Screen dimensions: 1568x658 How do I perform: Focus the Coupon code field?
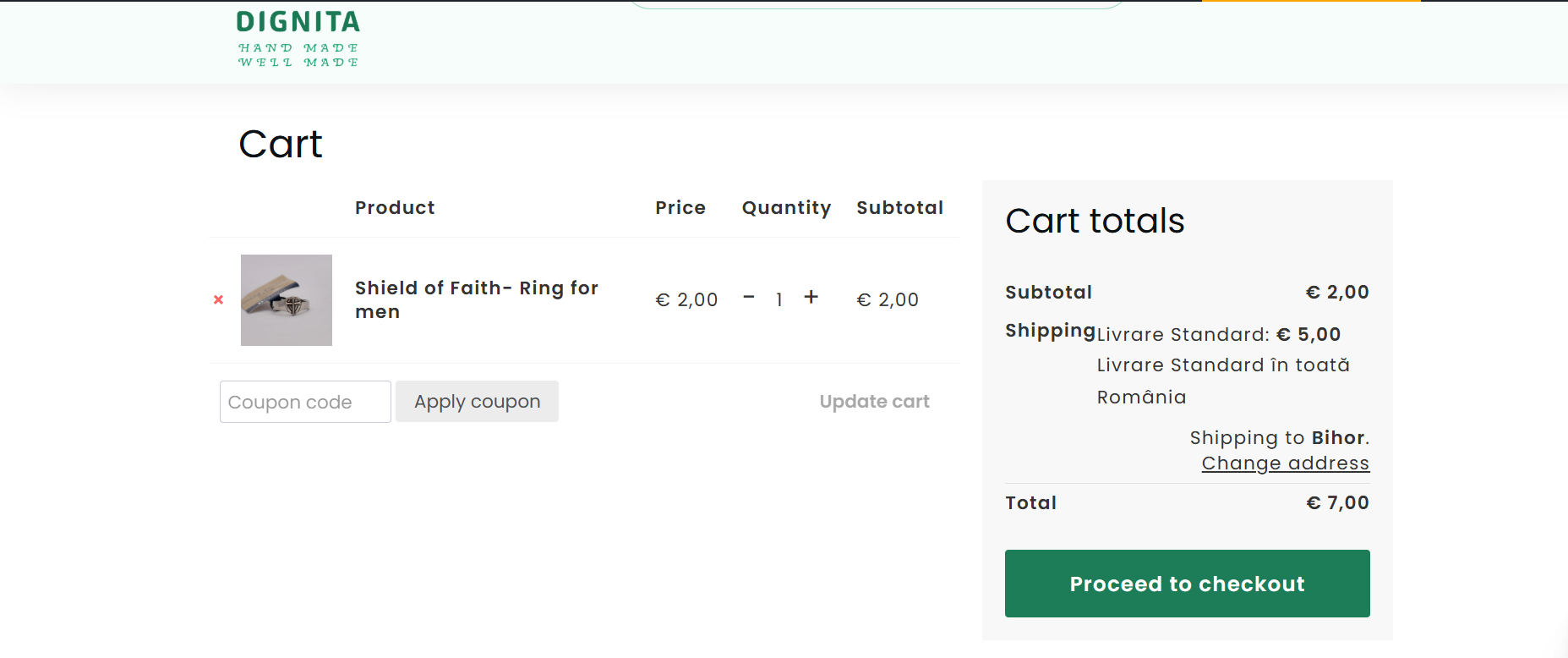(x=305, y=402)
